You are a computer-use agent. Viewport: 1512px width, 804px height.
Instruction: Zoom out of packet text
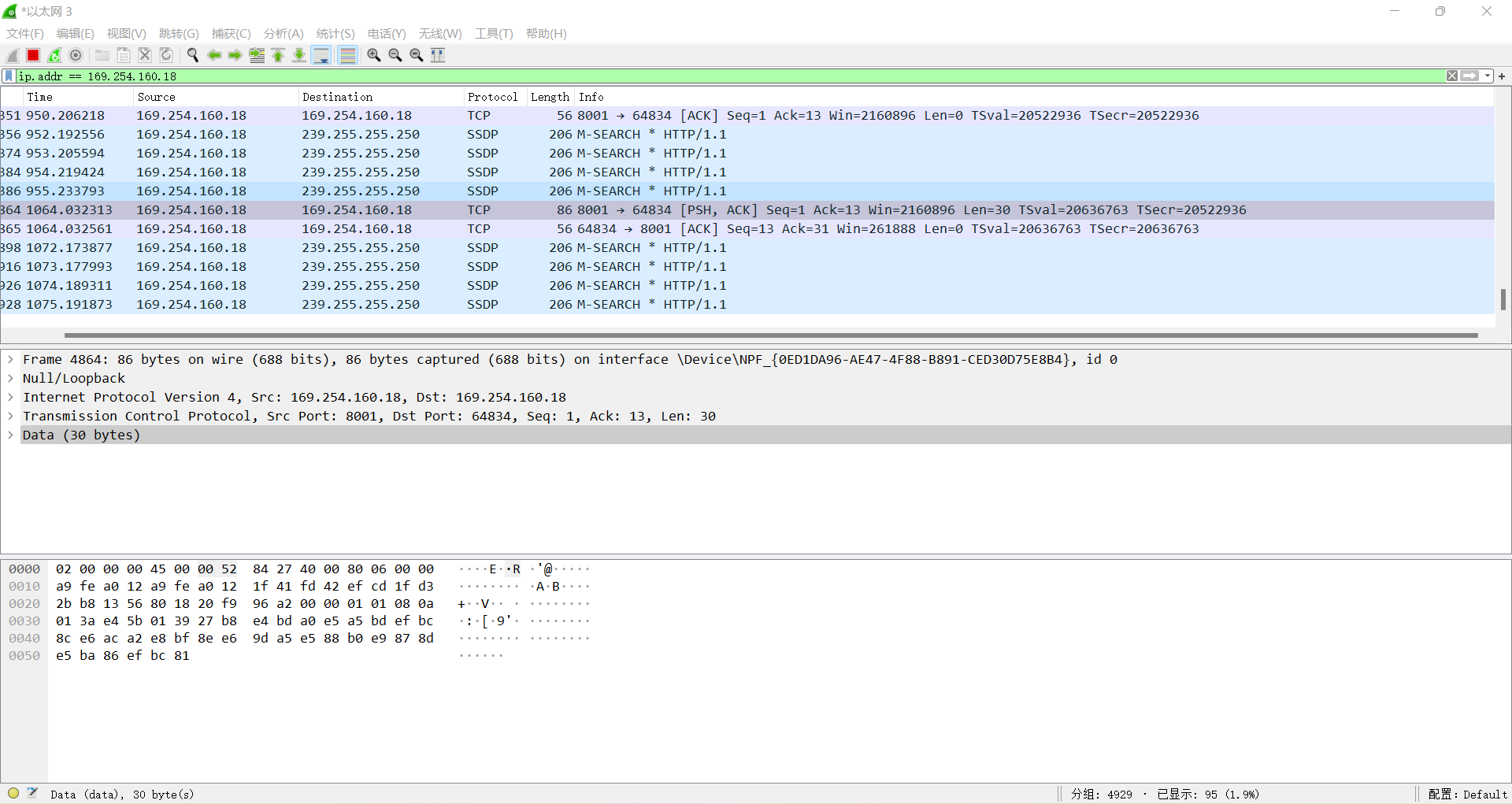pyautogui.click(x=395, y=55)
